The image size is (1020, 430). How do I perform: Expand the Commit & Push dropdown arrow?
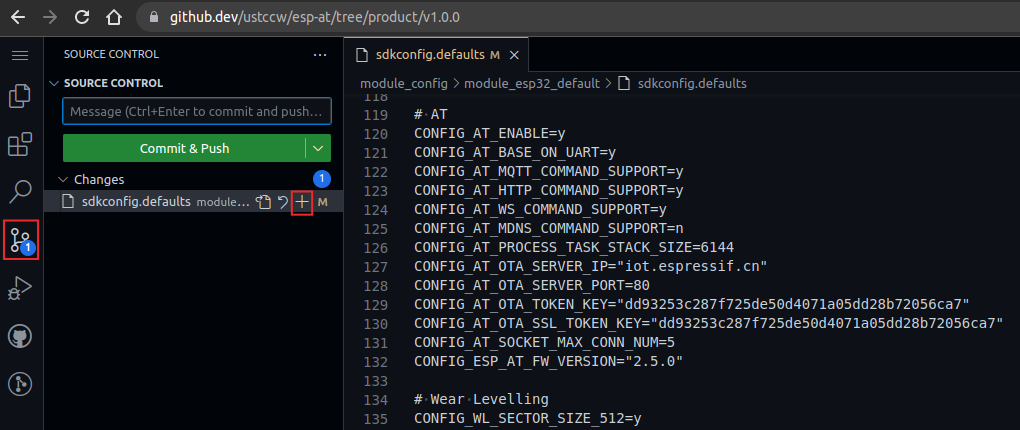pyautogui.click(x=318, y=148)
